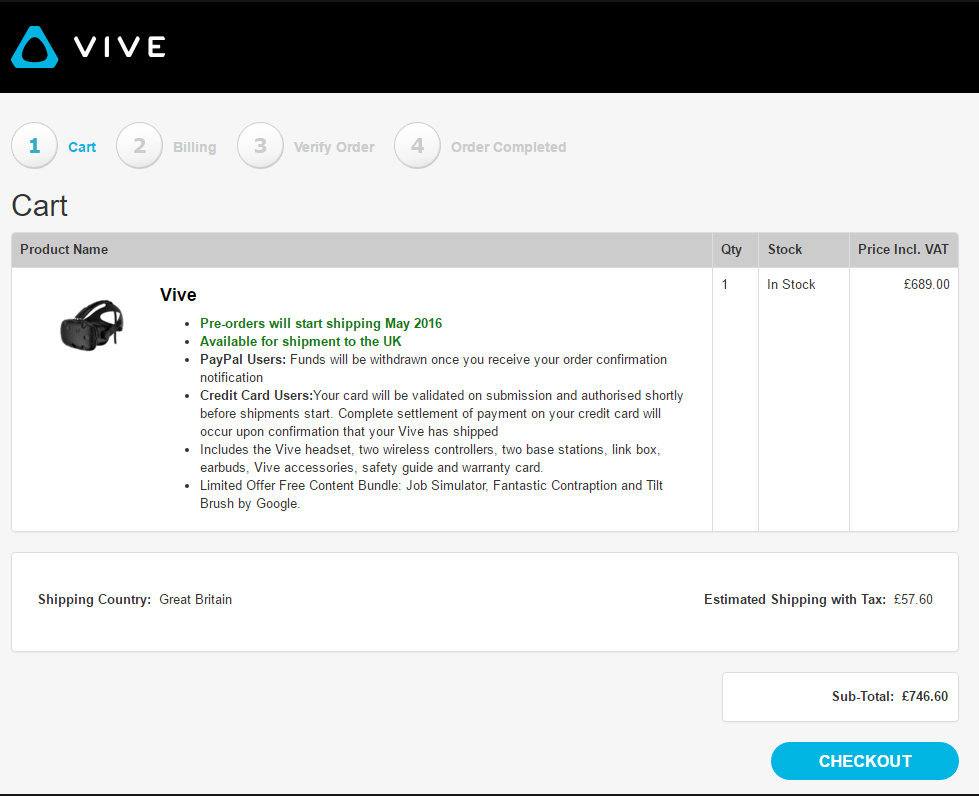Select step 3 circle for Verify Order
Screen dimensions: 979x796
(260, 145)
